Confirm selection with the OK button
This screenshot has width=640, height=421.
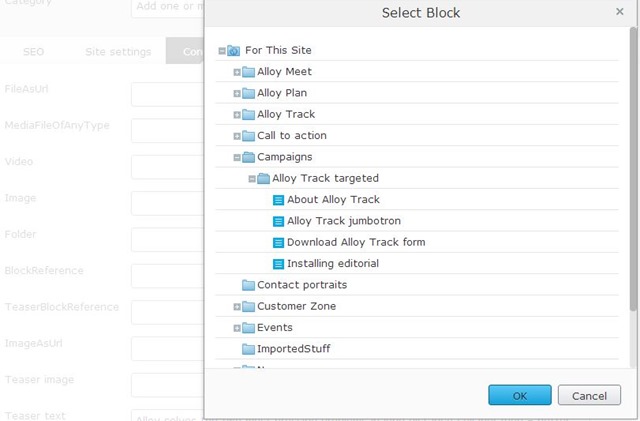point(519,395)
